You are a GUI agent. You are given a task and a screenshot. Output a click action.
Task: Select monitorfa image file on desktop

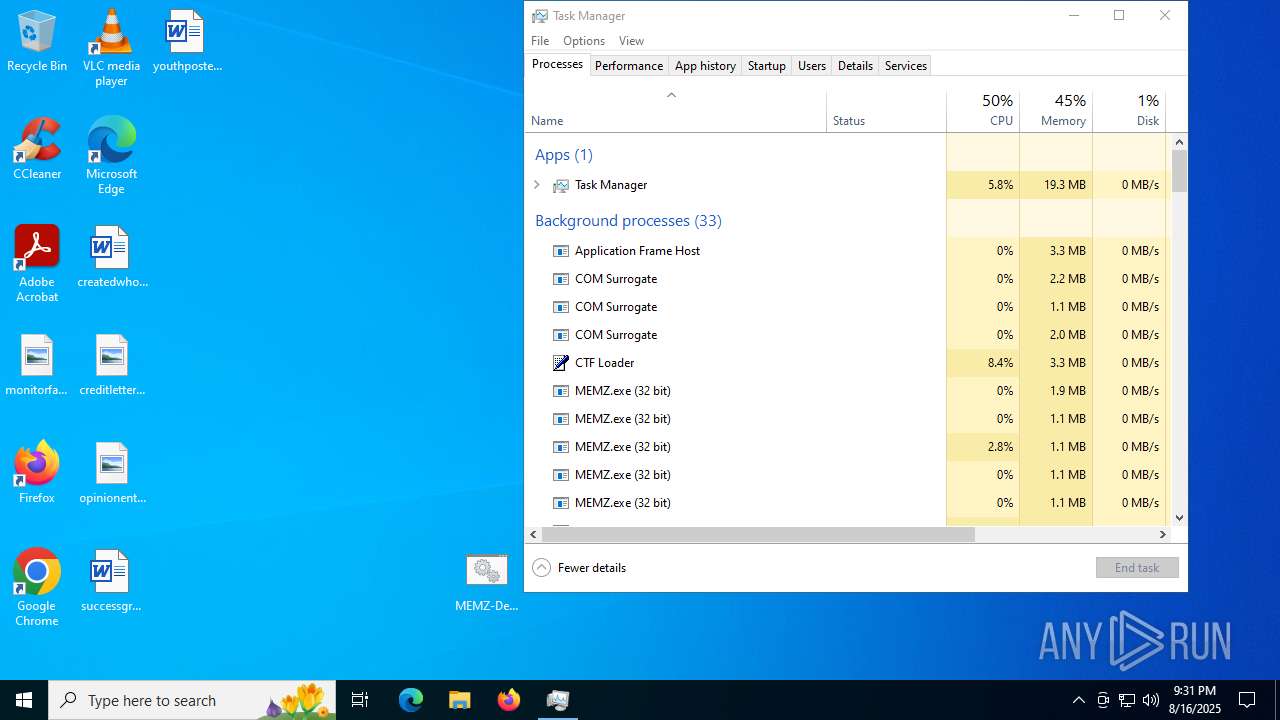[x=37, y=366]
